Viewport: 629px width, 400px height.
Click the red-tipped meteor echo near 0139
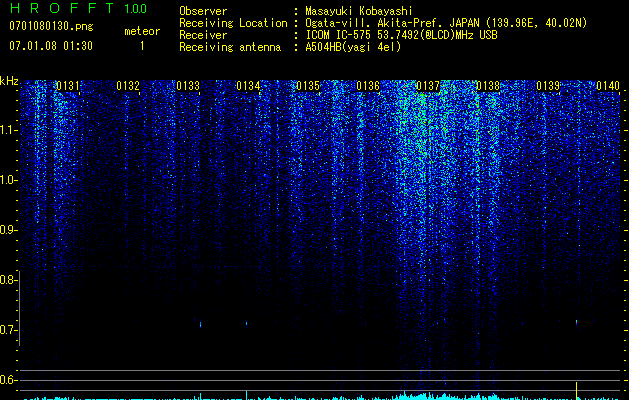576,322
